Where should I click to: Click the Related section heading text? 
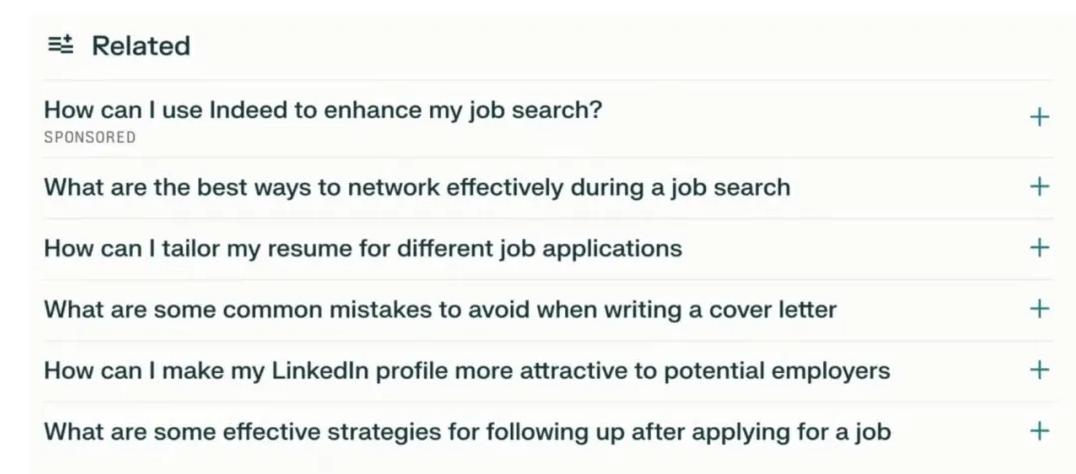141,46
